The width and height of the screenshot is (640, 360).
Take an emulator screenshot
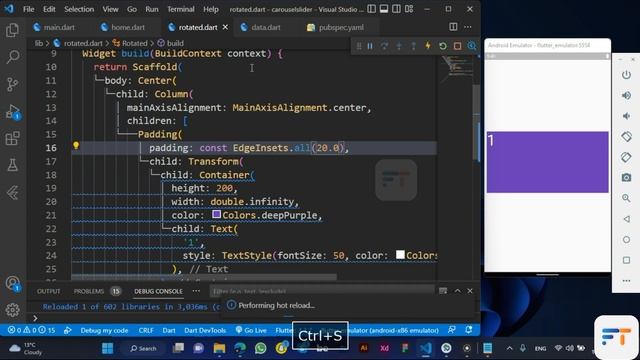coord(626,178)
